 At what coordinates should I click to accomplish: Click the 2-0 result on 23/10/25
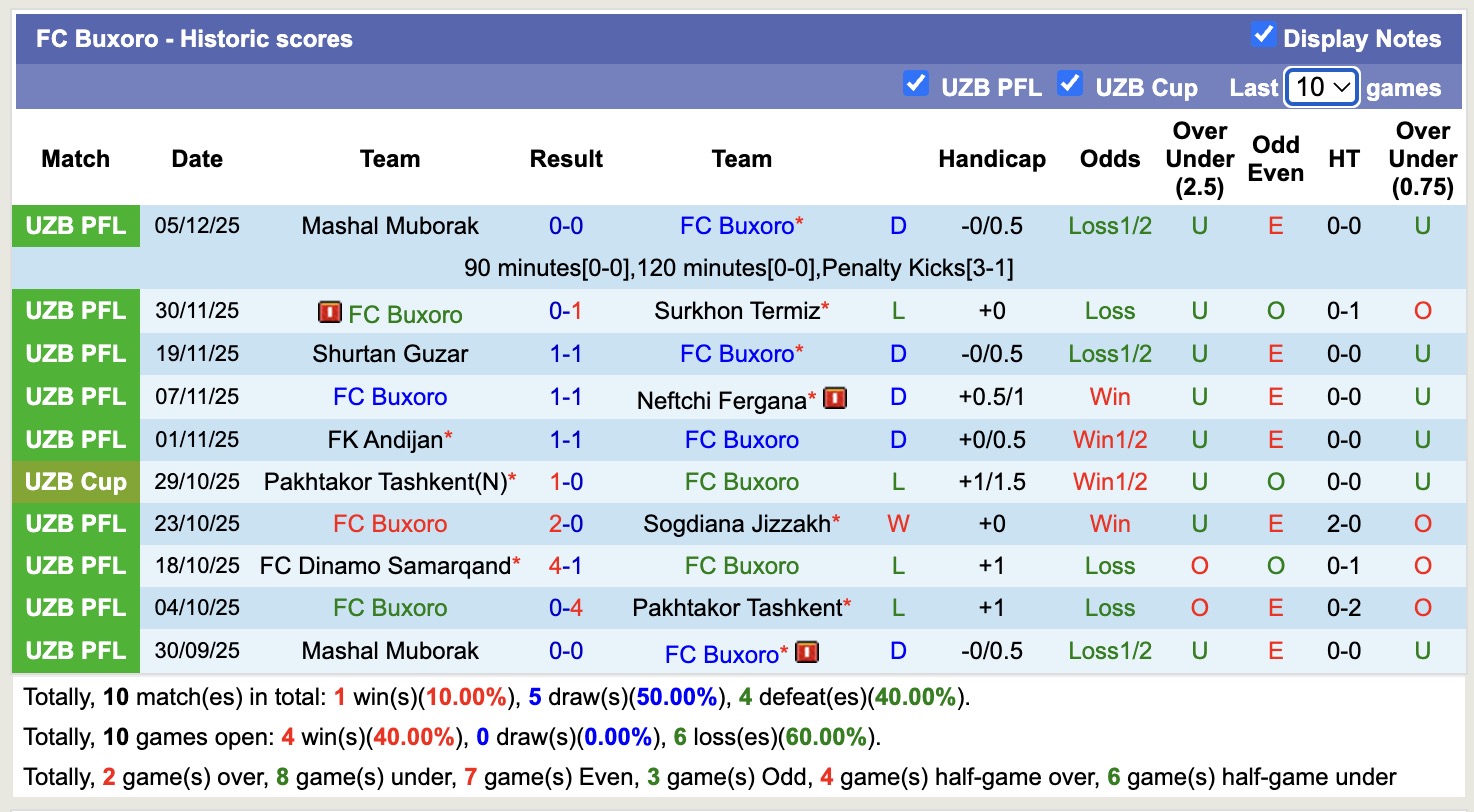coord(566,524)
